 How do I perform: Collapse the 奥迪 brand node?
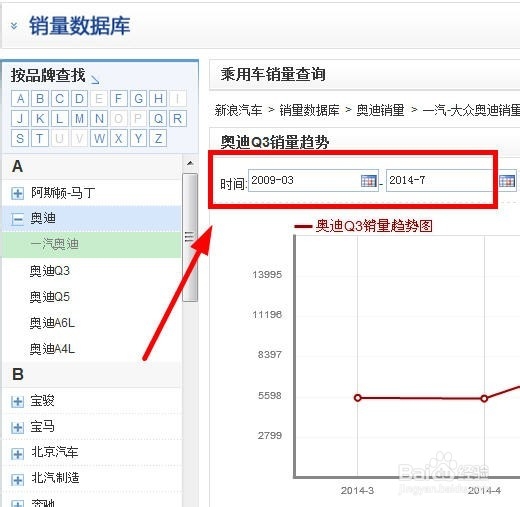[17, 219]
